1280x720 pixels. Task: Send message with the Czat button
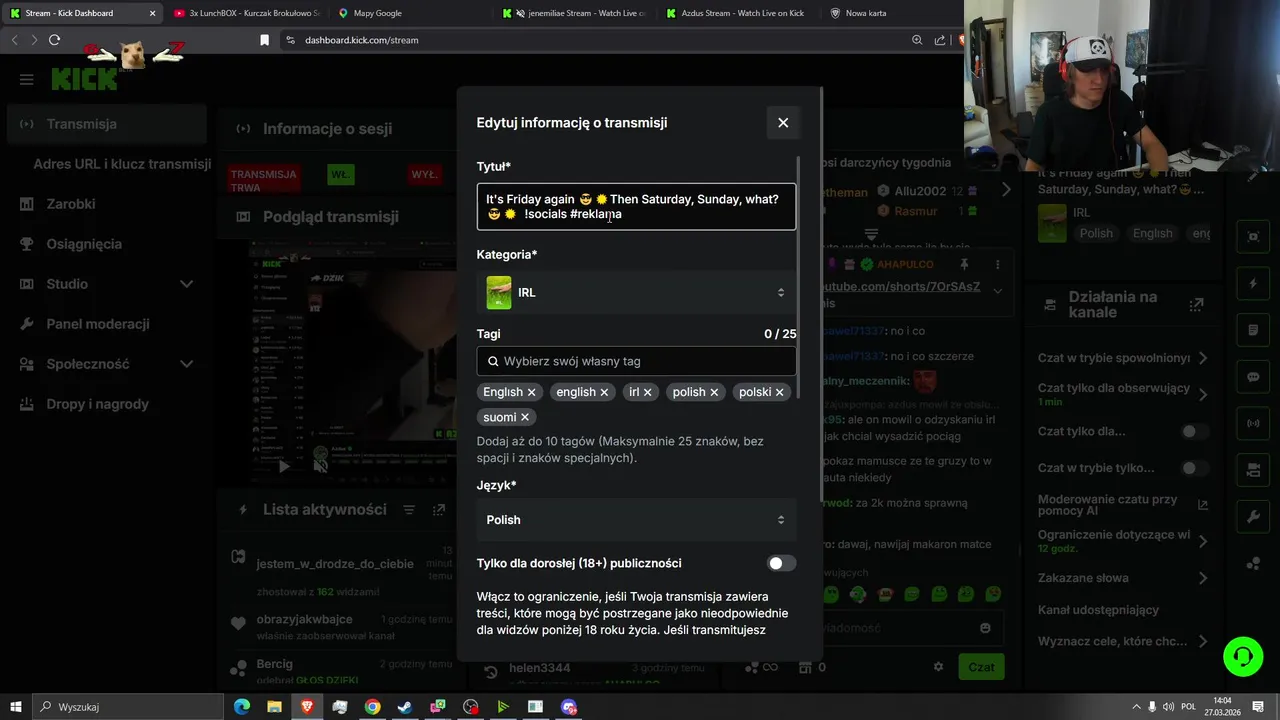click(x=981, y=667)
